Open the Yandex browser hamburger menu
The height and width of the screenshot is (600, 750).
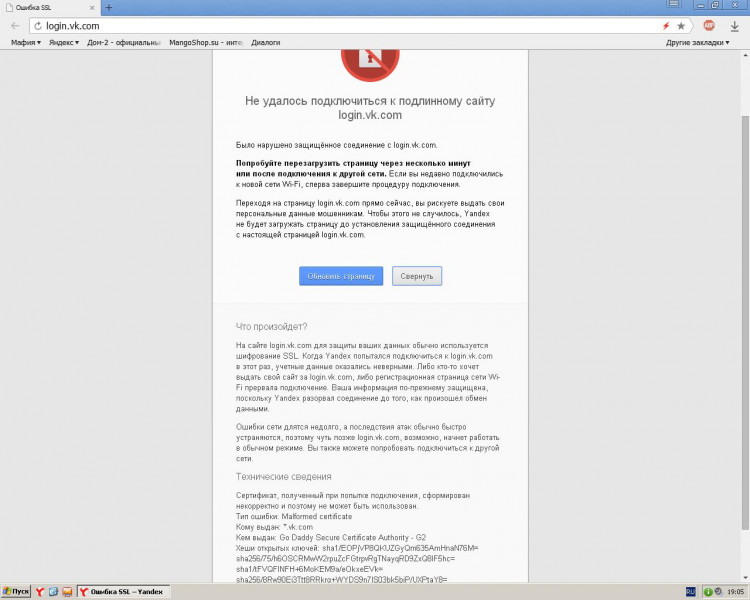tap(674, 4)
